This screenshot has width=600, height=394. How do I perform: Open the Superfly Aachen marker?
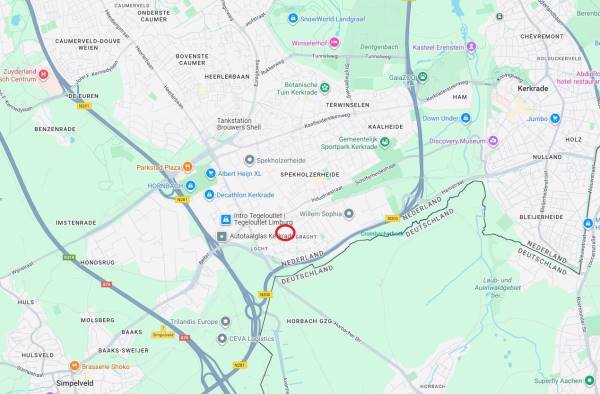[589, 381]
